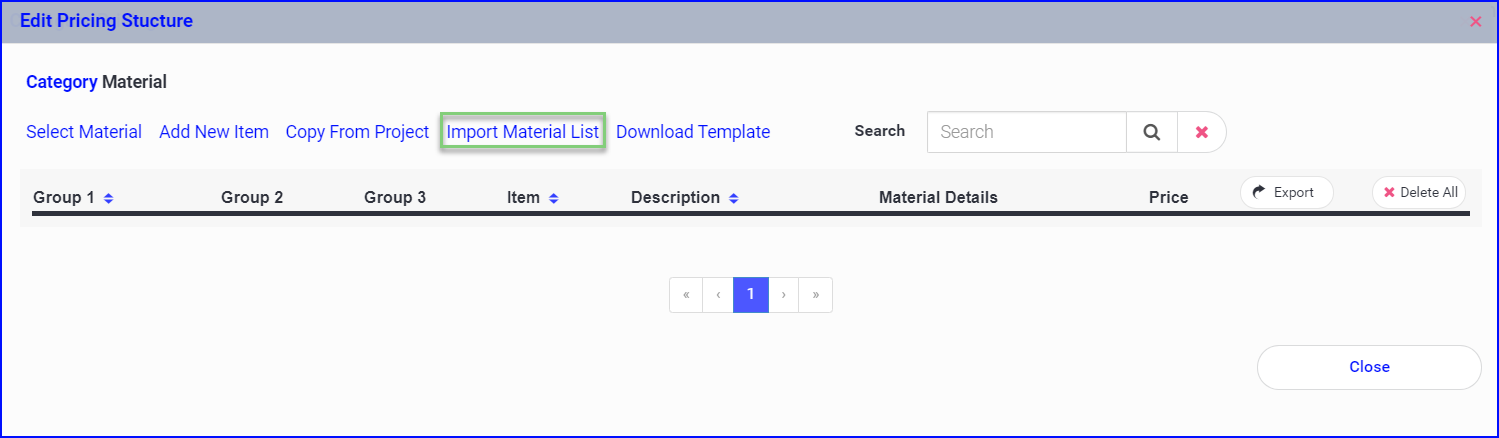Go to previous page with ‹ button

[x=718, y=295]
